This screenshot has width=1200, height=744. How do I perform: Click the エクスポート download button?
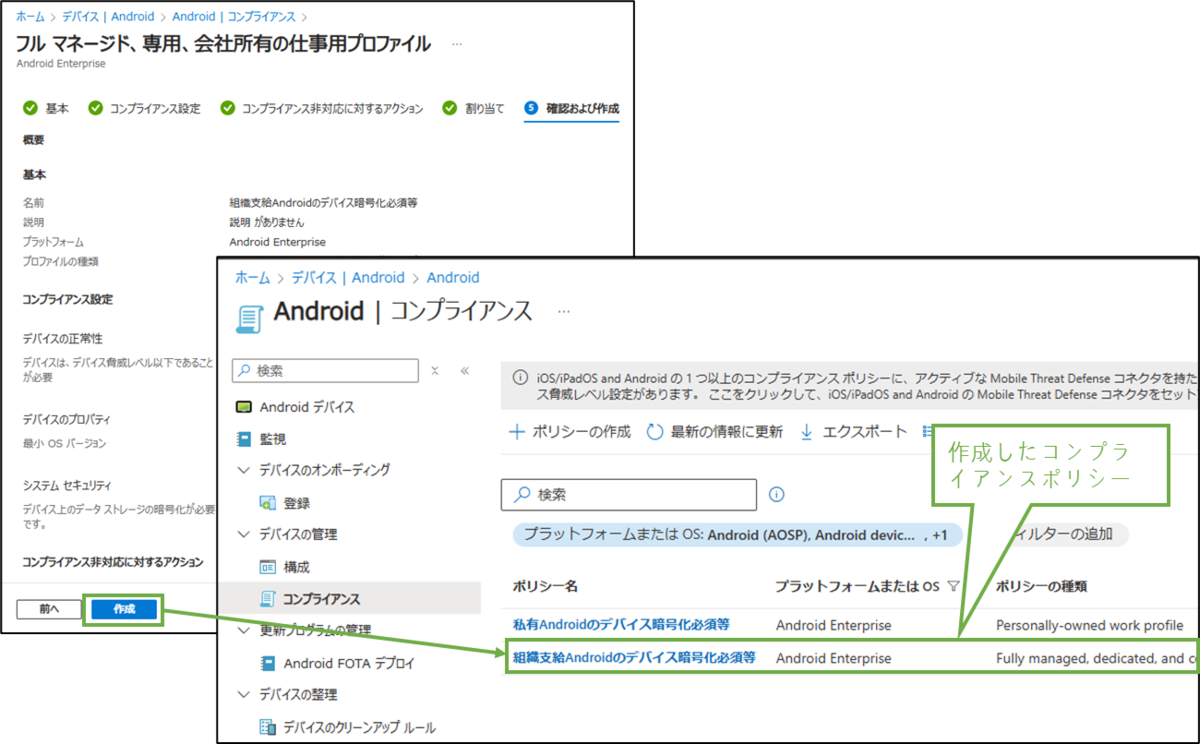(x=853, y=432)
